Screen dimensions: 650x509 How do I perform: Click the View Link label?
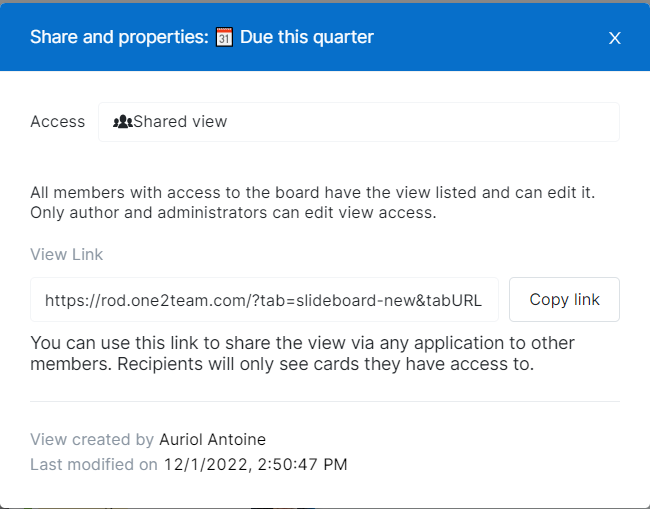[67, 255]
